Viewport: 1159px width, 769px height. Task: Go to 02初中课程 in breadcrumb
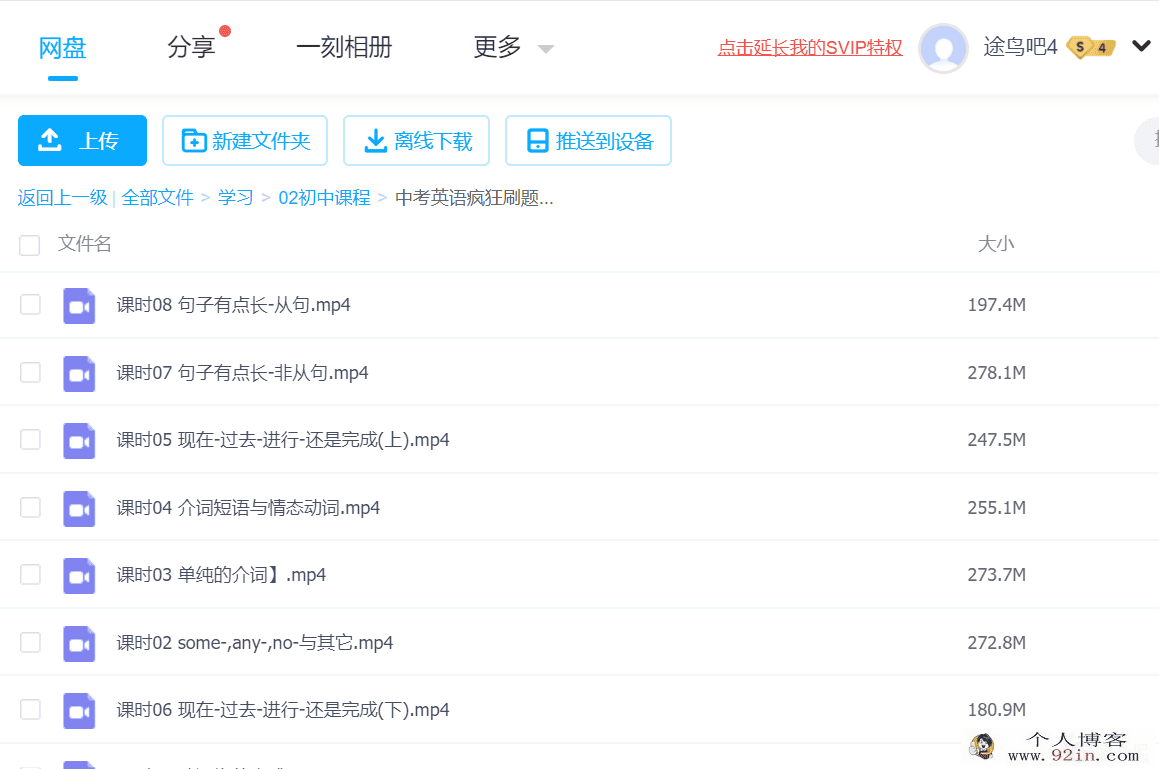[x=324, y=198]
